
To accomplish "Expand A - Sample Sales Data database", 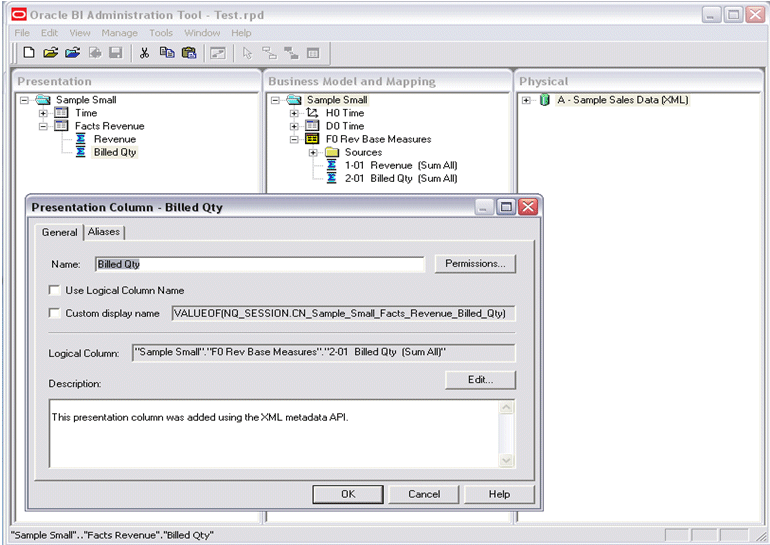I will [x=526, y=100].
